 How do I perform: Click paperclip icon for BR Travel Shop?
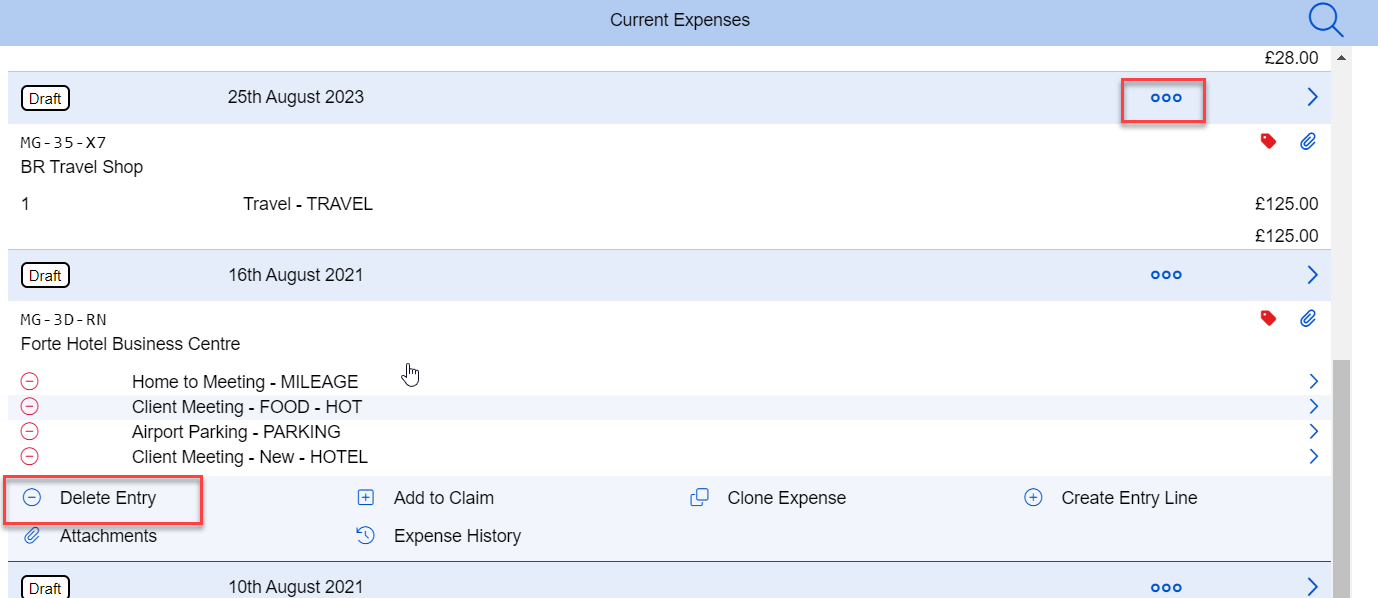(1308, 142)
